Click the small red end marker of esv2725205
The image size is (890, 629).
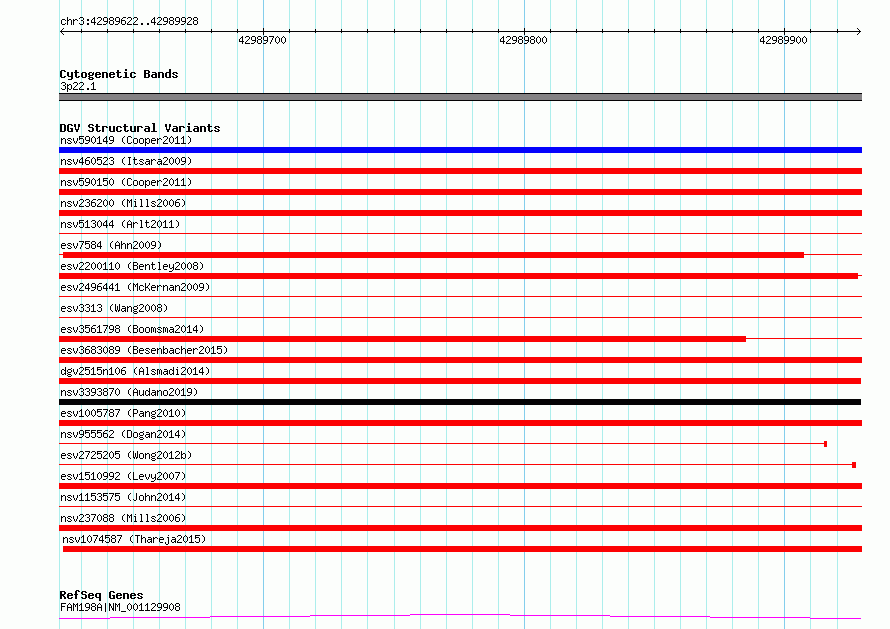854,465
